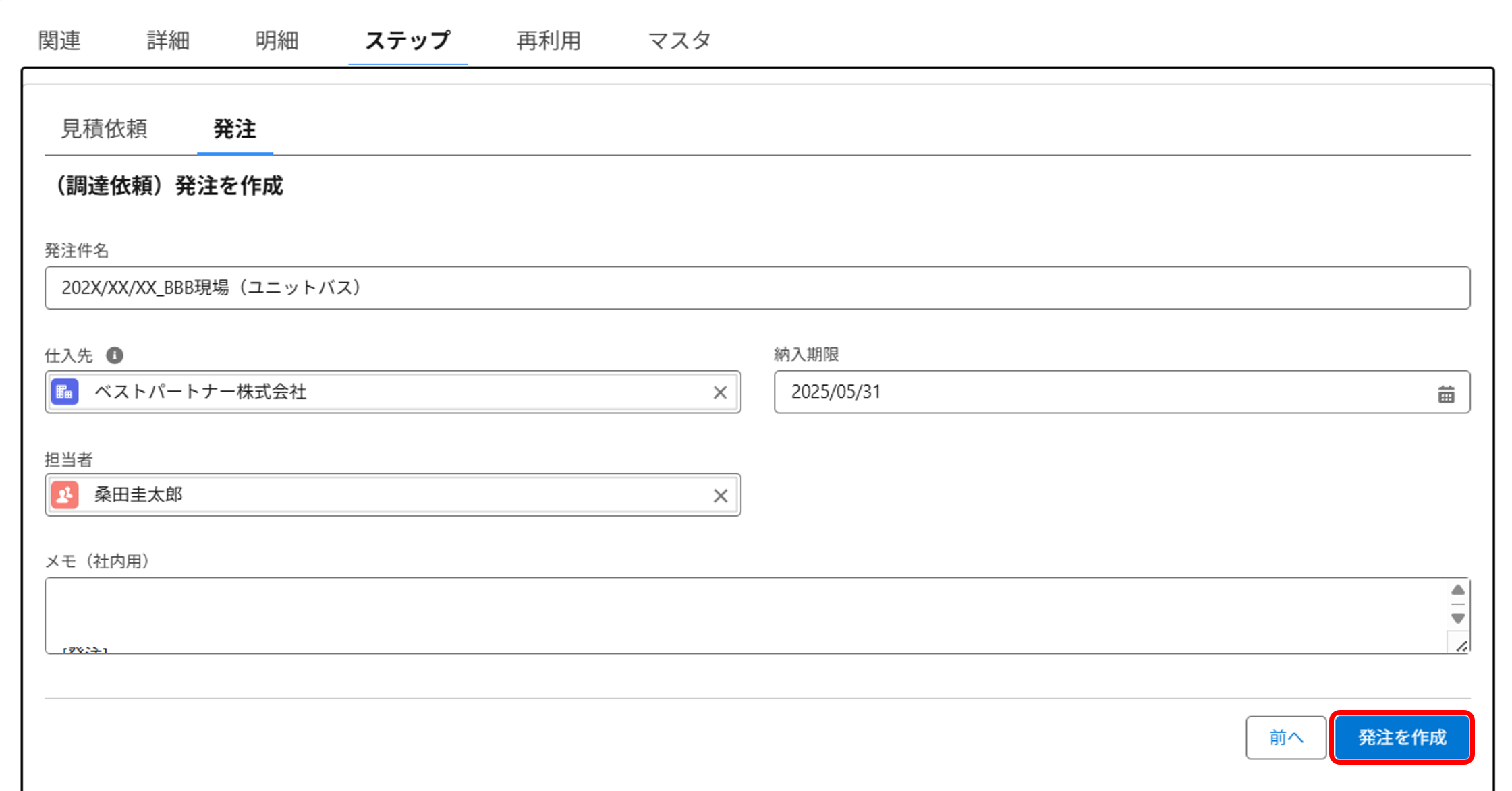
Task: Click the 発注を作成 button
Action: click(x=1401, y=738)
